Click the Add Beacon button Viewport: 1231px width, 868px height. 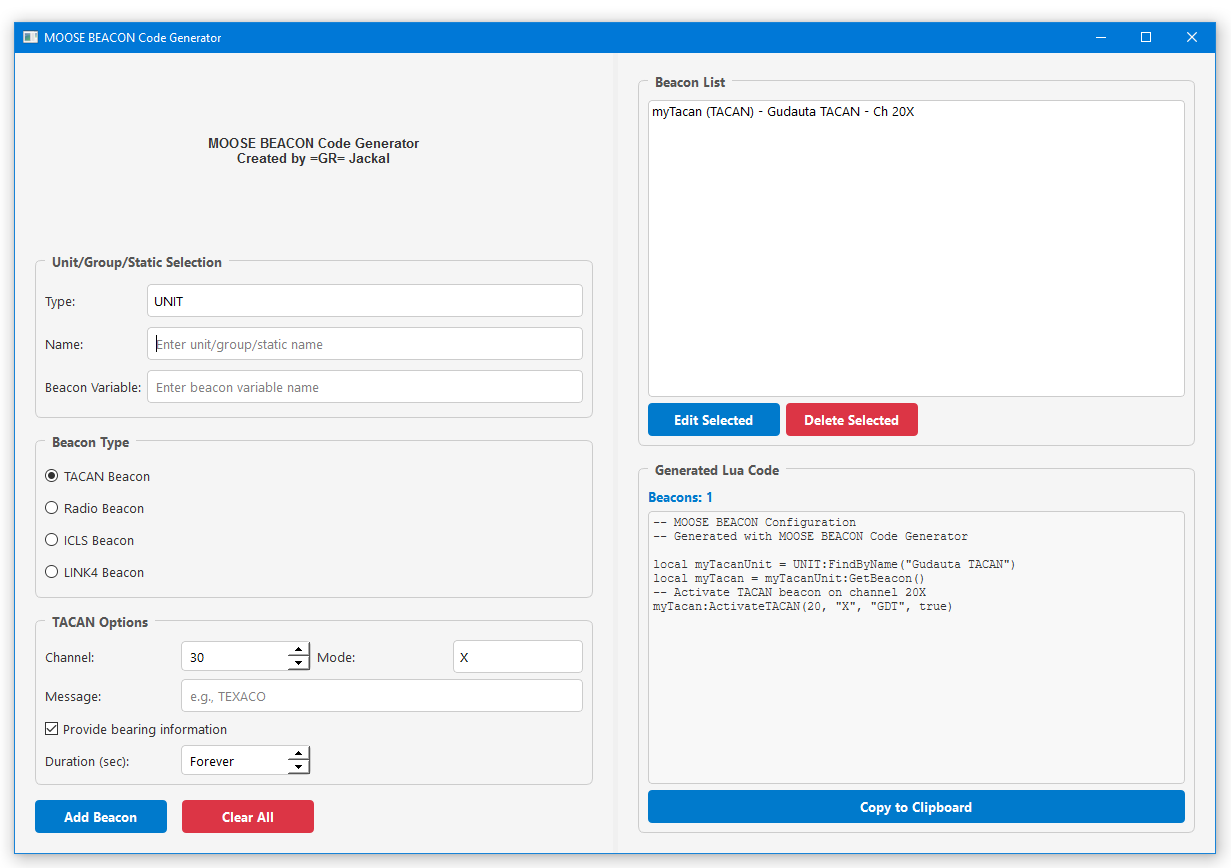(100, 816)
